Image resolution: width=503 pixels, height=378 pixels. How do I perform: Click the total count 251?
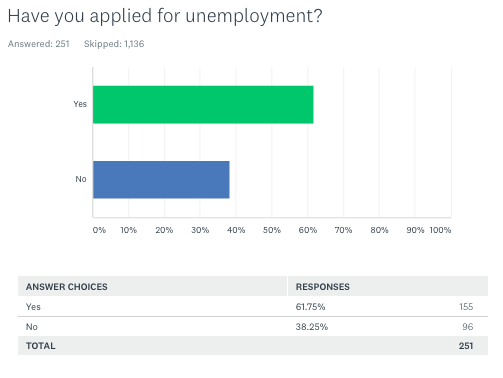tap(466, 346)
